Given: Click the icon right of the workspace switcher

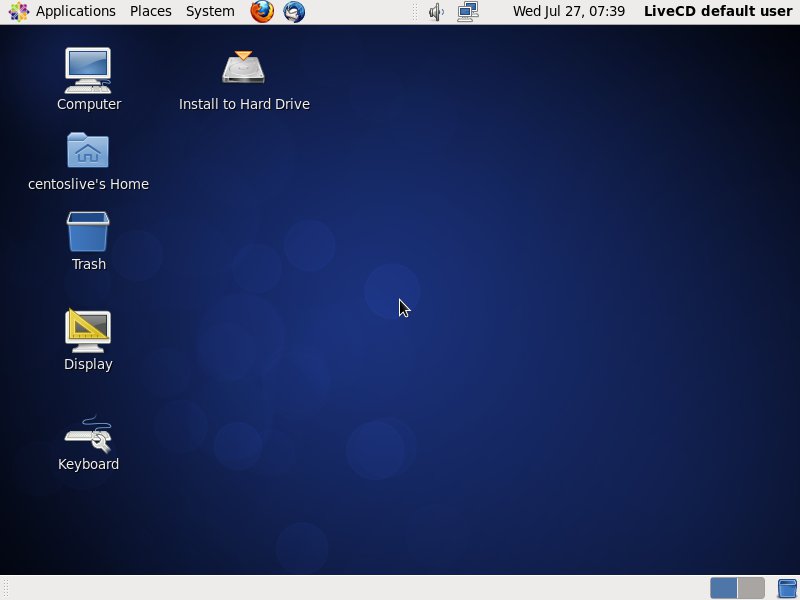Looking at the screenshot, I should tap(787, 588).
